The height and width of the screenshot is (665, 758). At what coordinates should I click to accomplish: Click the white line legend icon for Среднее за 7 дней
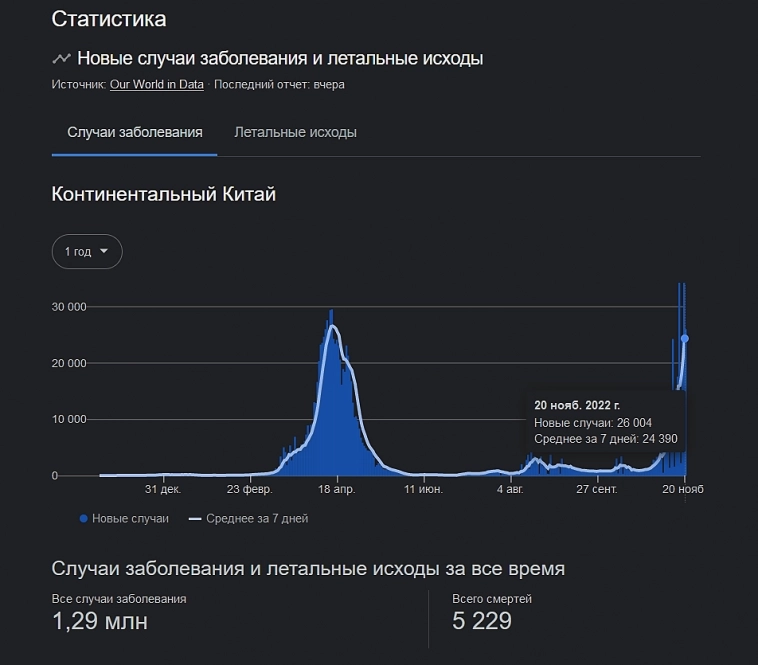pyautogui.click(x=196, y=519)
